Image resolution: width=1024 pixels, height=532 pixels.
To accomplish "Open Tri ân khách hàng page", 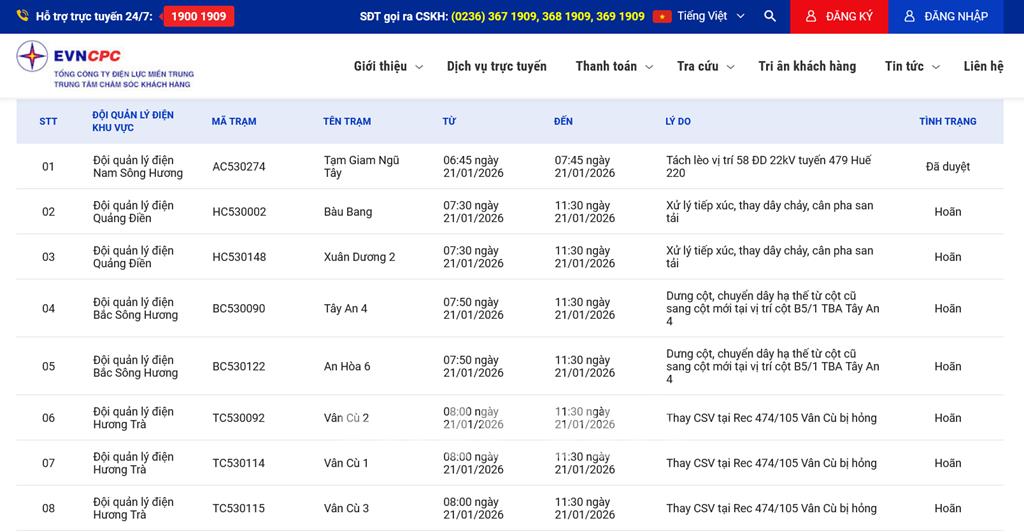I will (x=807, y=67).
